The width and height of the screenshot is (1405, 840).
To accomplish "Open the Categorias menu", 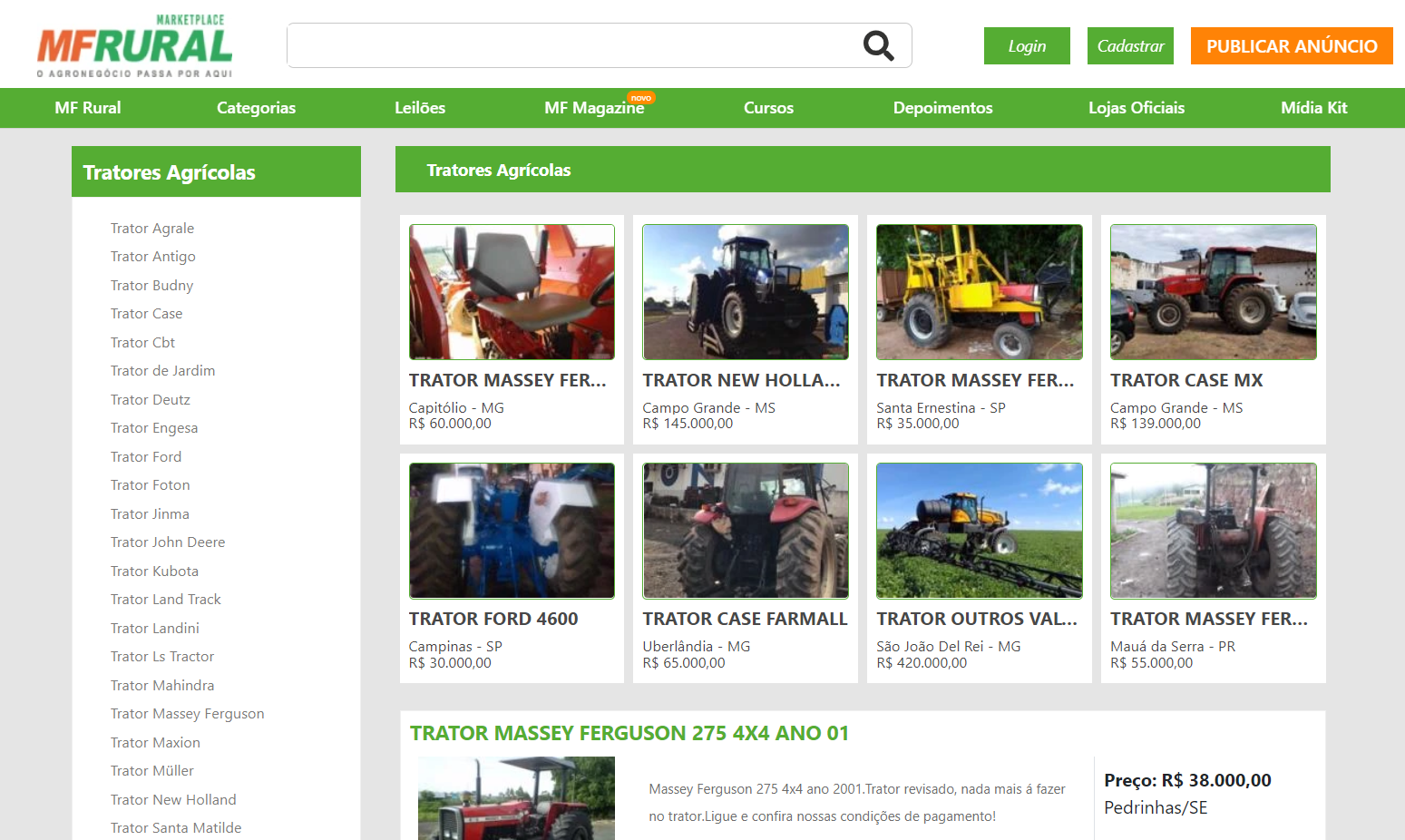I will (256, 108).
